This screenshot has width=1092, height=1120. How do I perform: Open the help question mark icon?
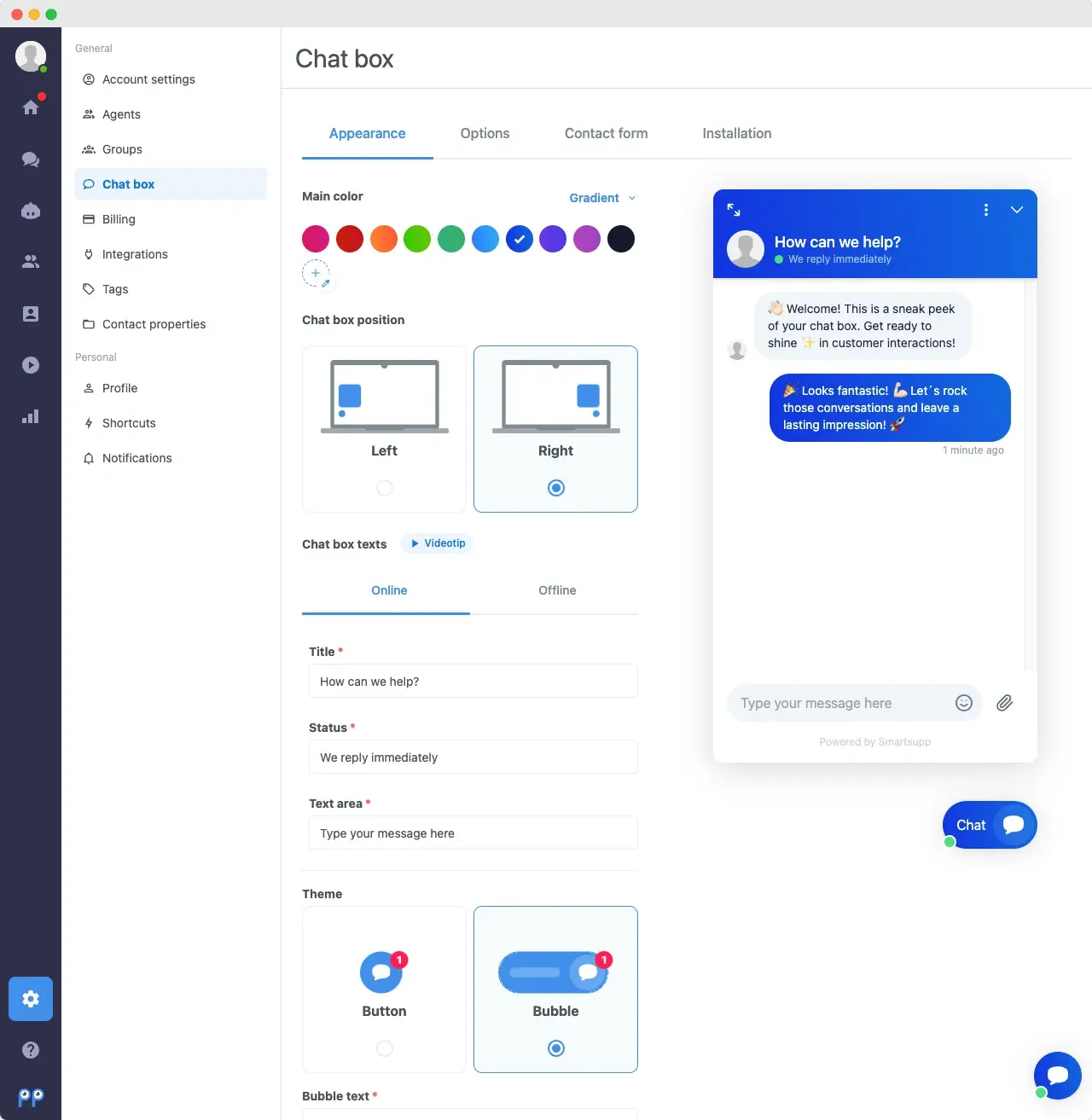pyautogui.click(x=31, y=1050)
